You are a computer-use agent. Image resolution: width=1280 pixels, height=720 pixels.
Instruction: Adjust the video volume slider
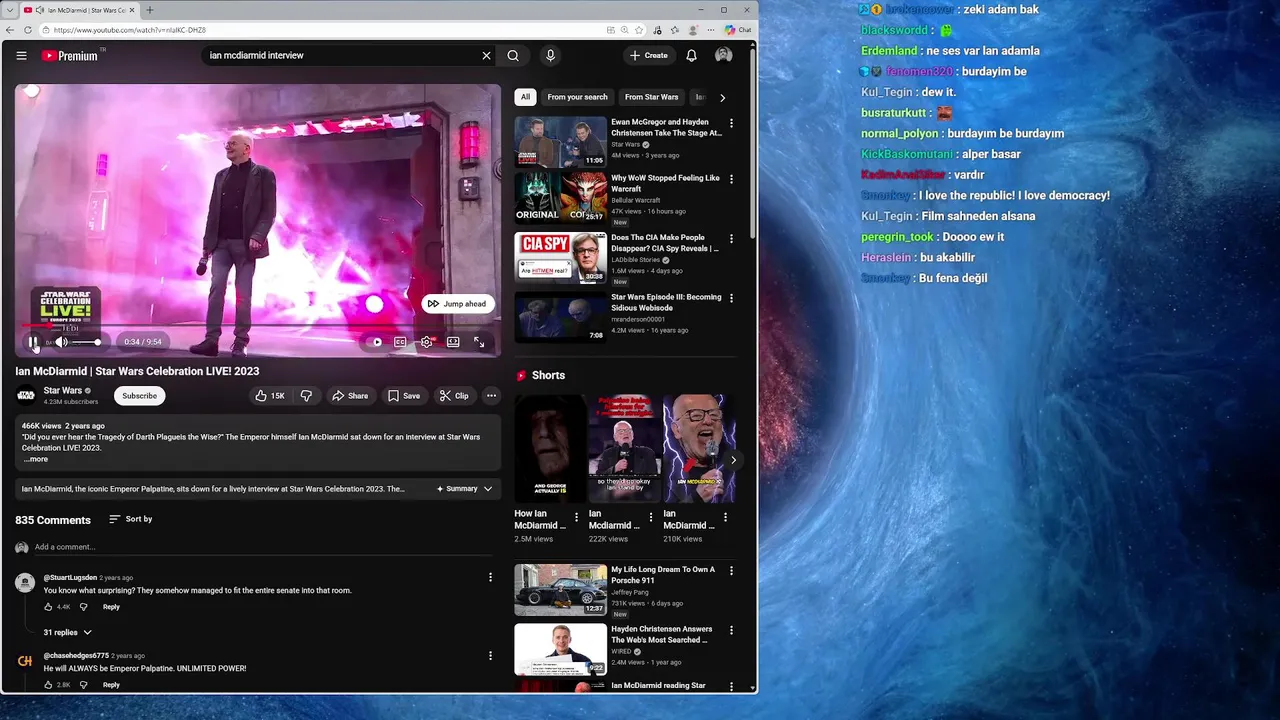tap(87, 342)
